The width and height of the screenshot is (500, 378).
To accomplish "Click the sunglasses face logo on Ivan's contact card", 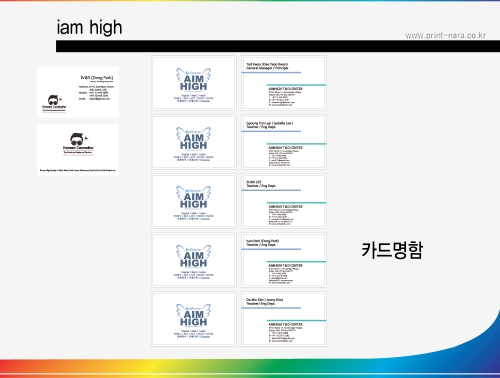I will point(54,100).
